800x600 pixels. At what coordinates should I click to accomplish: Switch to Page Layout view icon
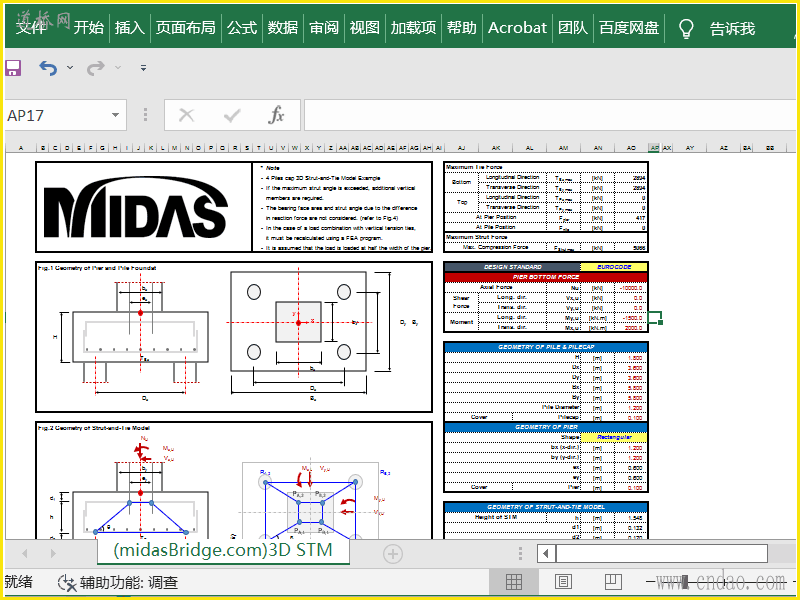pos(563,582)
